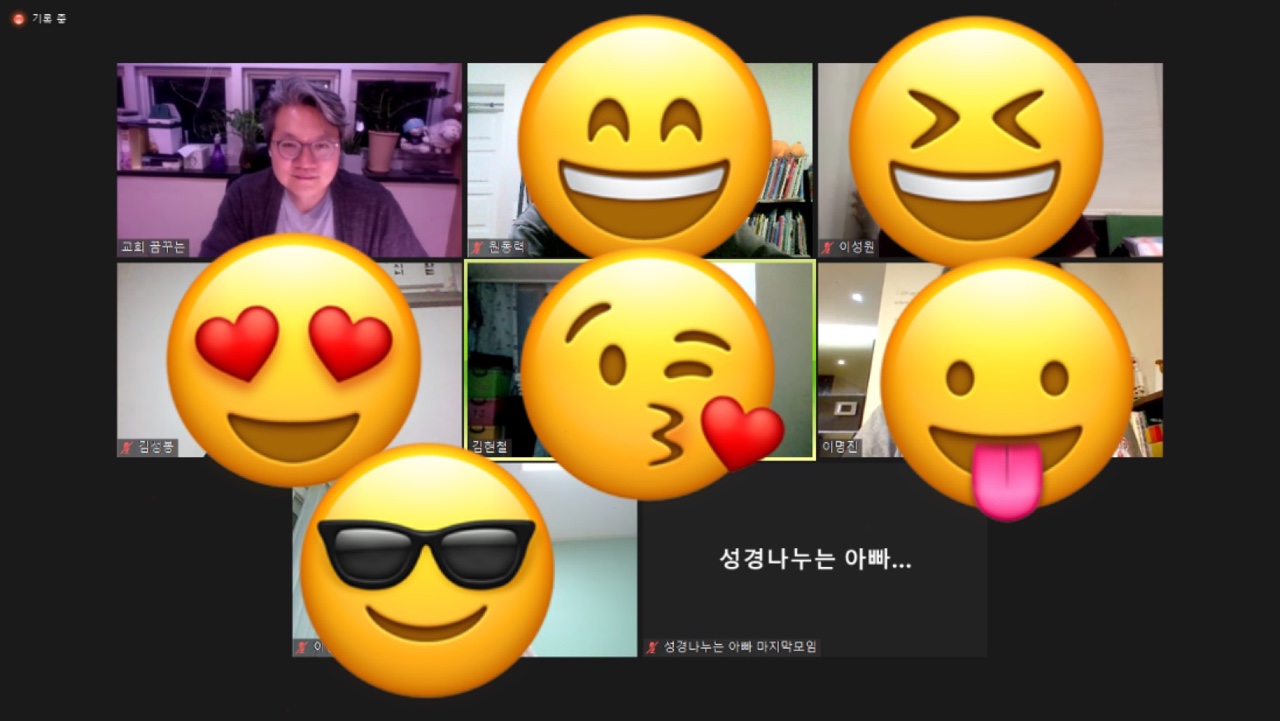Select the 이명진 participant video tile
The width and height of the screenshot is (1280, 721).
pyautogui.click(x=990, y=360)
